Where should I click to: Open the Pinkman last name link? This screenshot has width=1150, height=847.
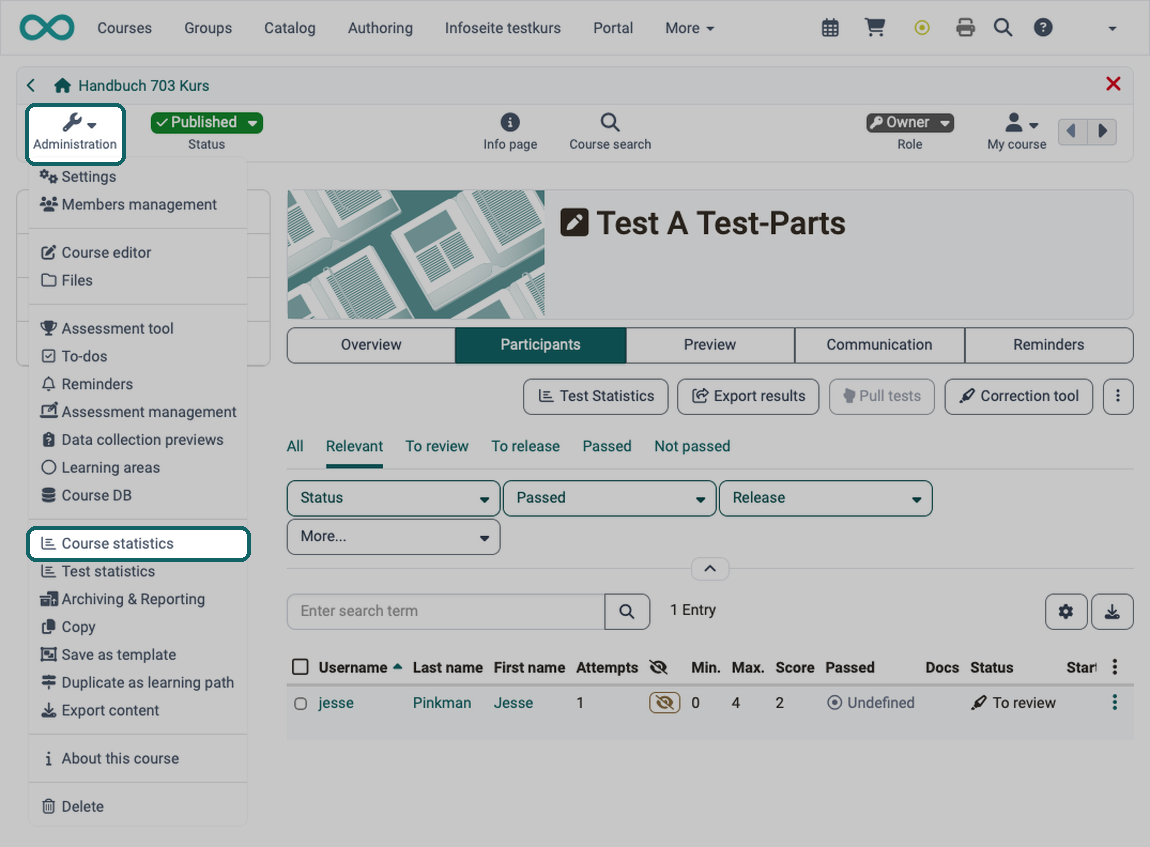click(x=442, y=703)
